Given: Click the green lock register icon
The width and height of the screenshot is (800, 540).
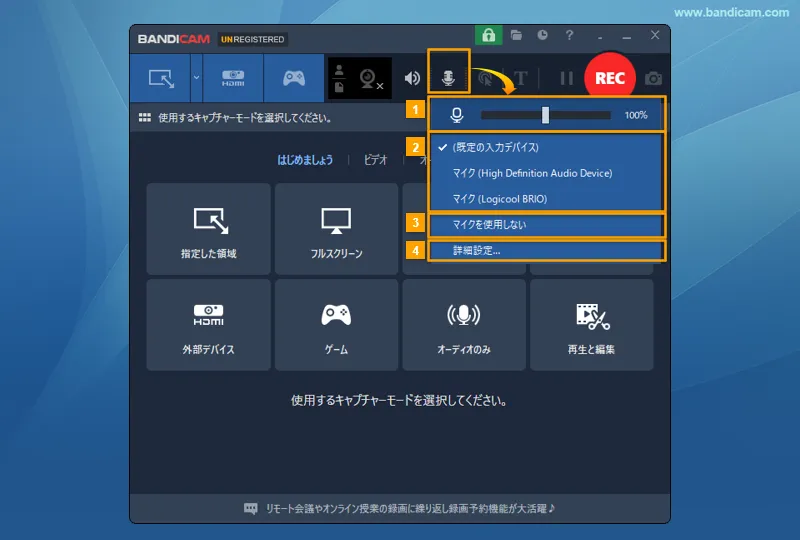Looking at the screenshot, I should (489, 35).
